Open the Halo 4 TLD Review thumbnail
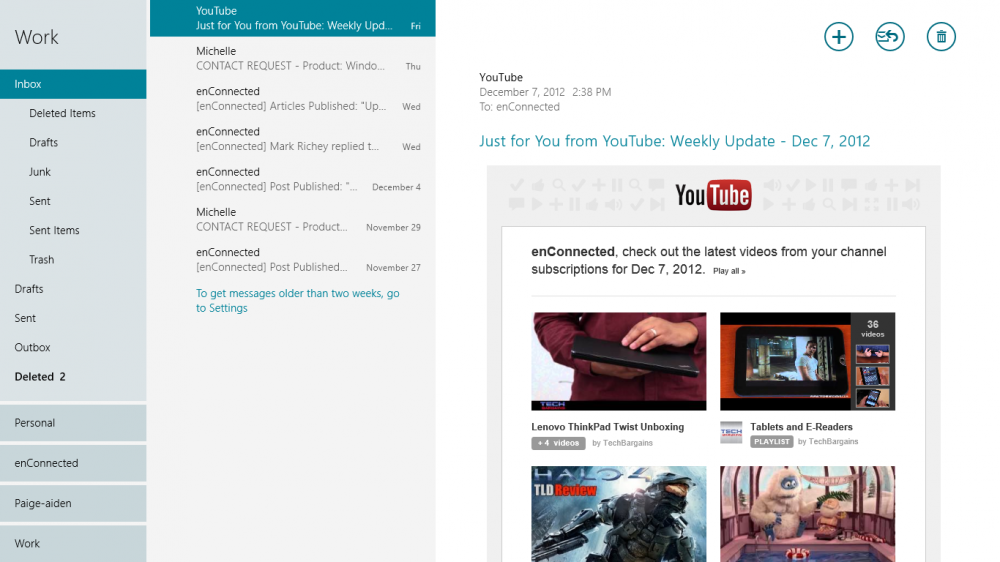Viewport: 1000px width, 562px height. coord(619,514)
